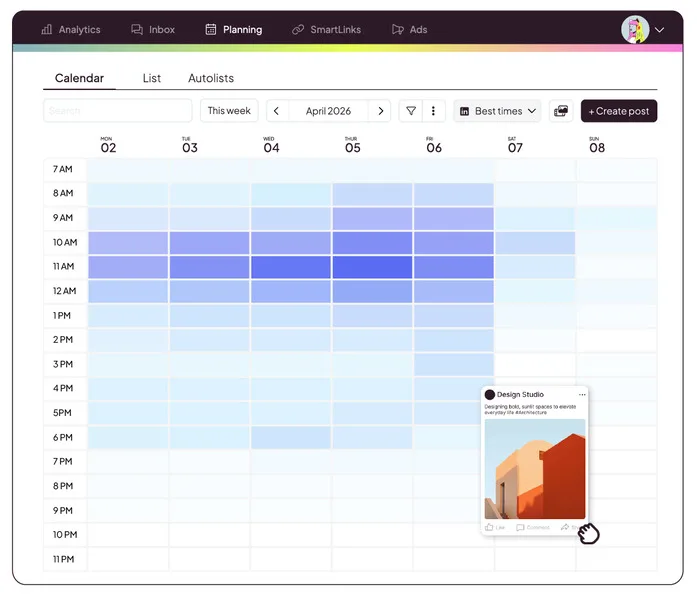This screenshot has height=596, width=697.
Task: Open the three-dot more options menu
Action: click(x=433, y=111)
